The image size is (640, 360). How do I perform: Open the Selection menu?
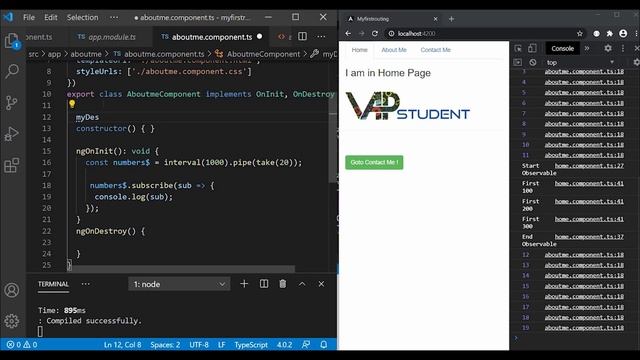pyautogui.click(x=82, y=17)
